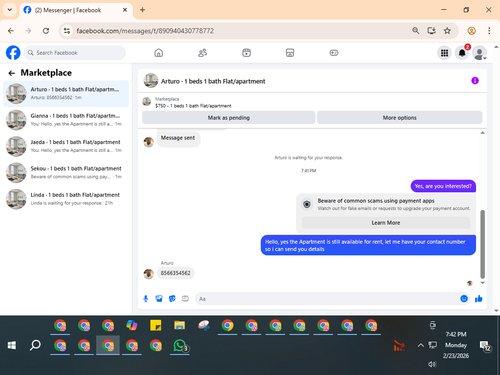Screen dimensions: 500x375
Task: Record a voice clip microphone icon
Action: [146, 299]
